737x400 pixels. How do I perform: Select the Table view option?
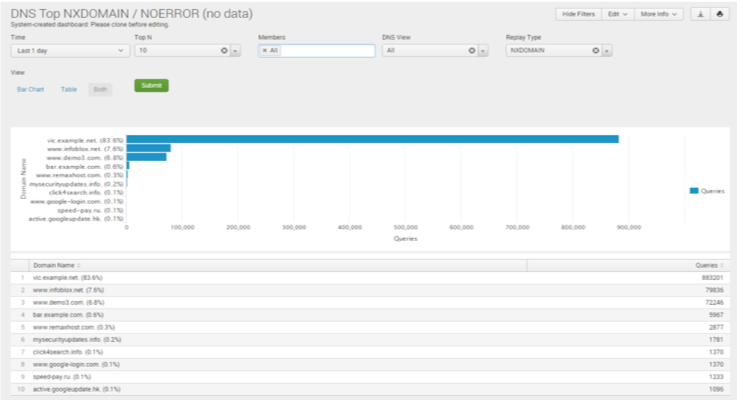click(68, 89)
